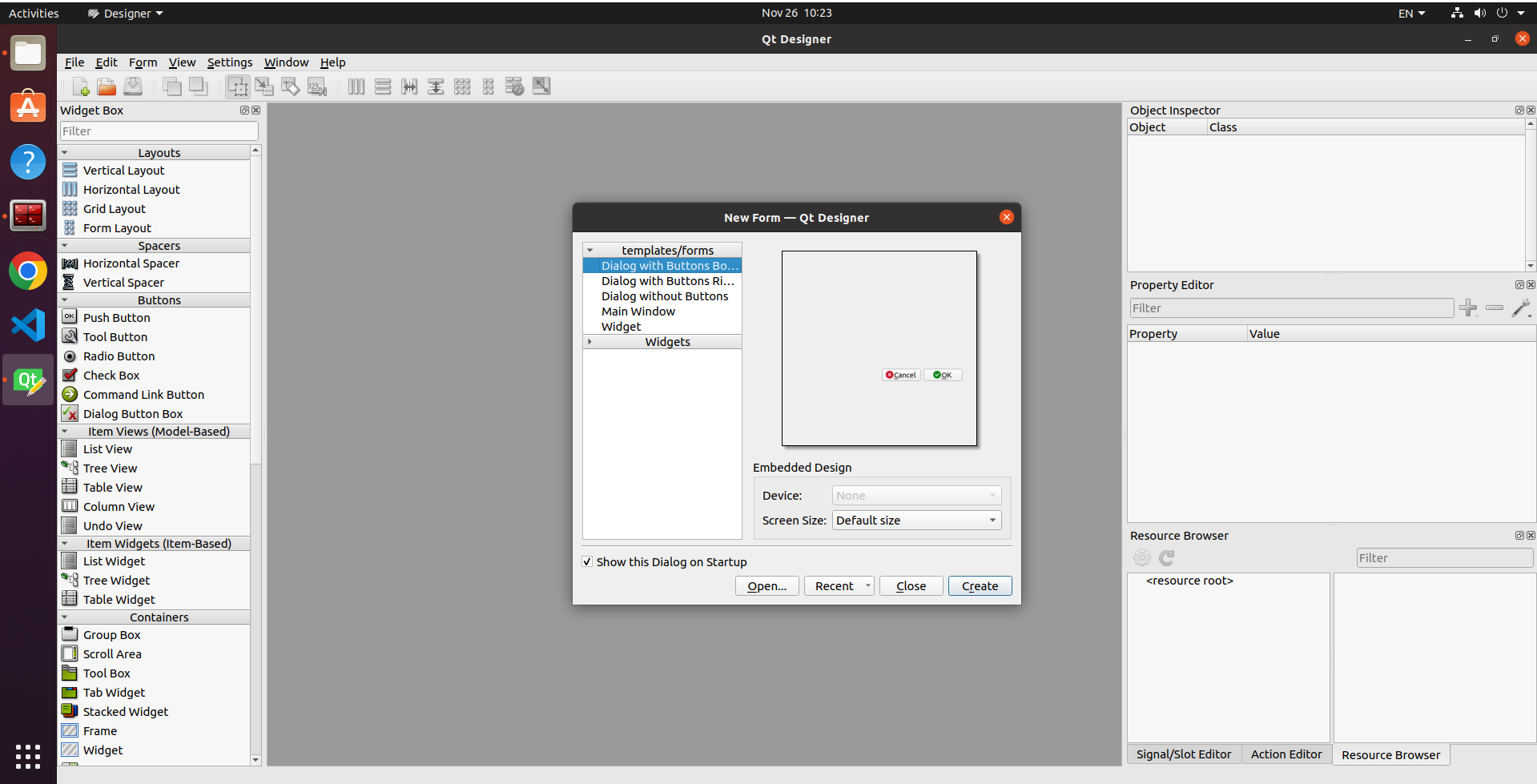This screenshot has width=1537, height=784.
Task: Switch to Edit Signals/Slots mode icon
Action: click(264, 86)
